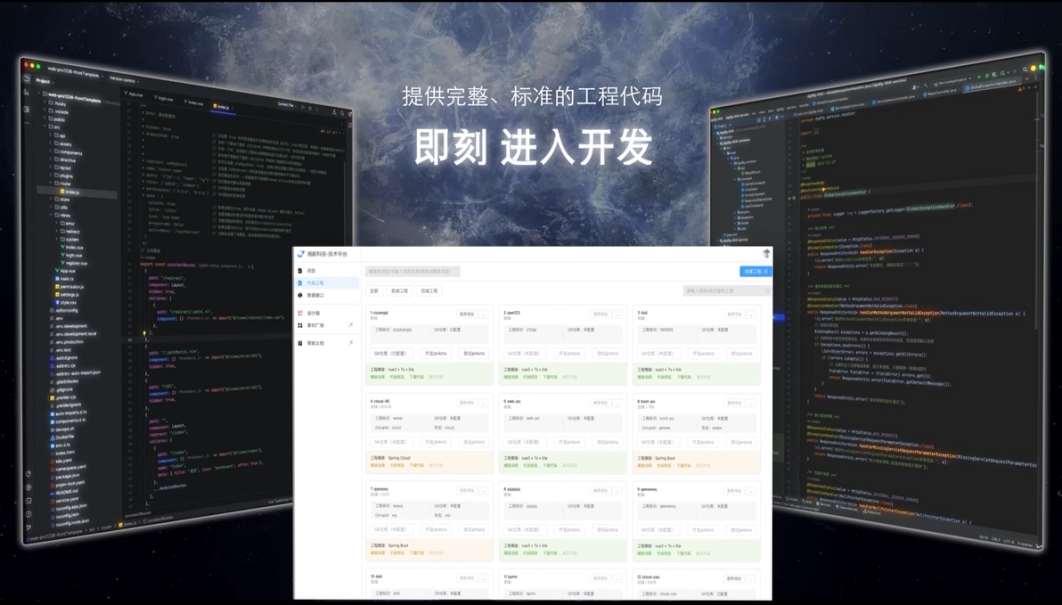This screenshot has height=605, width=1062.
Task: Click 开发jenkins on card 1 csyangqi
Action: pos(436,354)
